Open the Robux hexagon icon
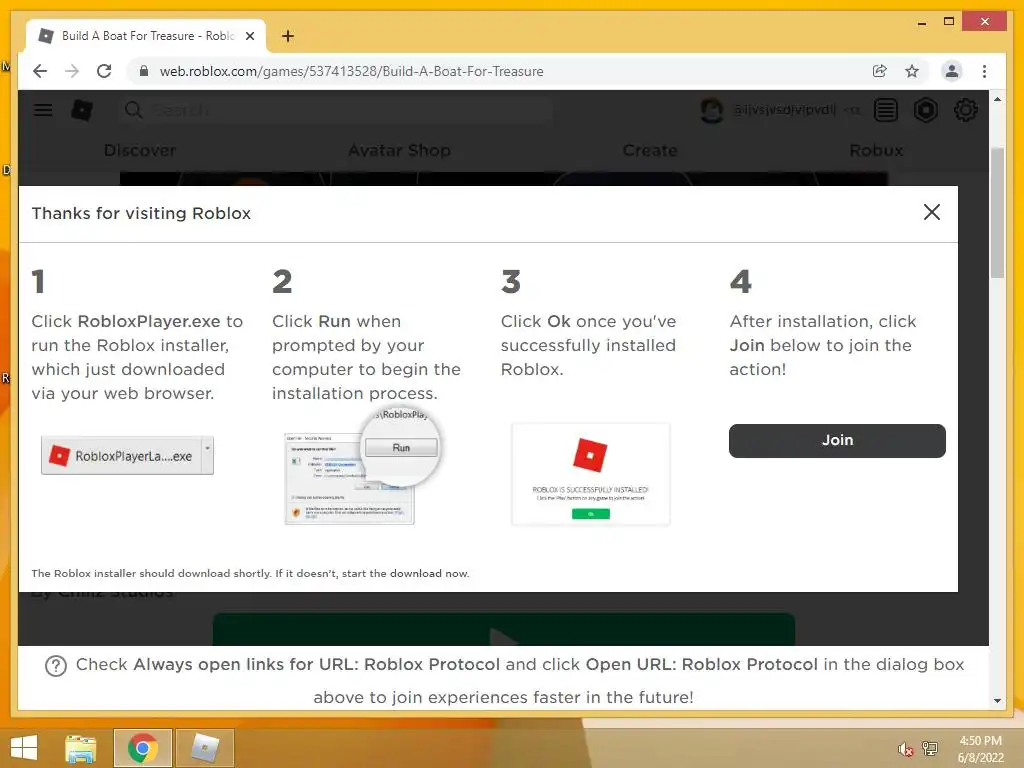This screenshot has height=768, width=1024. (925, 110)
